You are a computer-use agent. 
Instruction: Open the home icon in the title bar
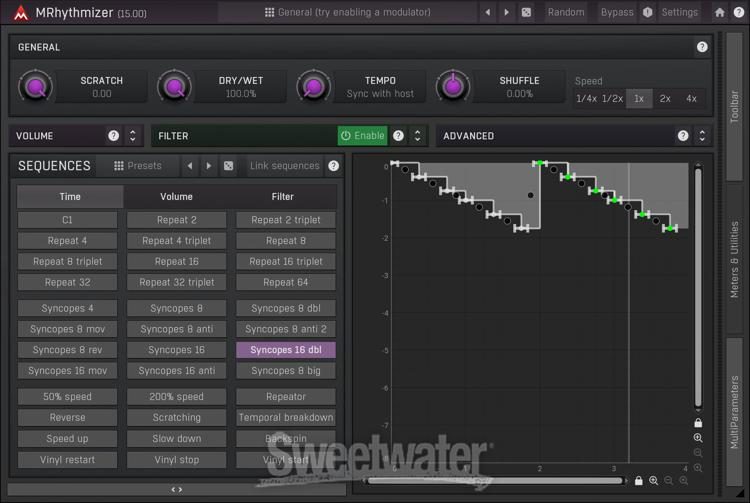click(719, 12)
